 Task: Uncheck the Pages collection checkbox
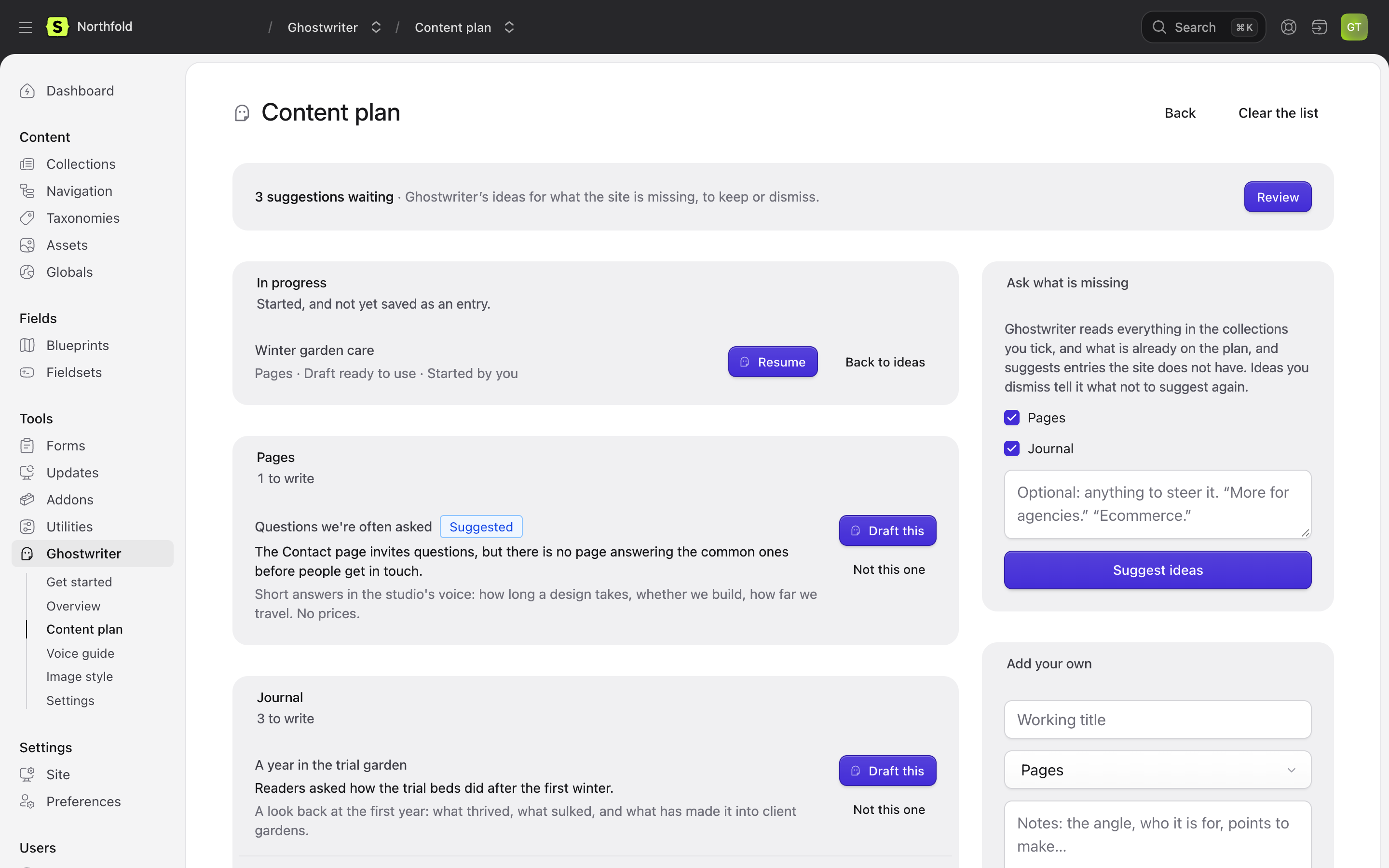click(x=1012, y=417)
